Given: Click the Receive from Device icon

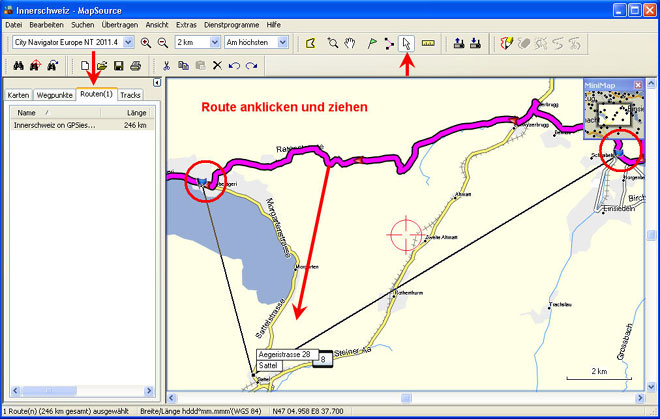Looking at the screenshot, I should 475,43.
